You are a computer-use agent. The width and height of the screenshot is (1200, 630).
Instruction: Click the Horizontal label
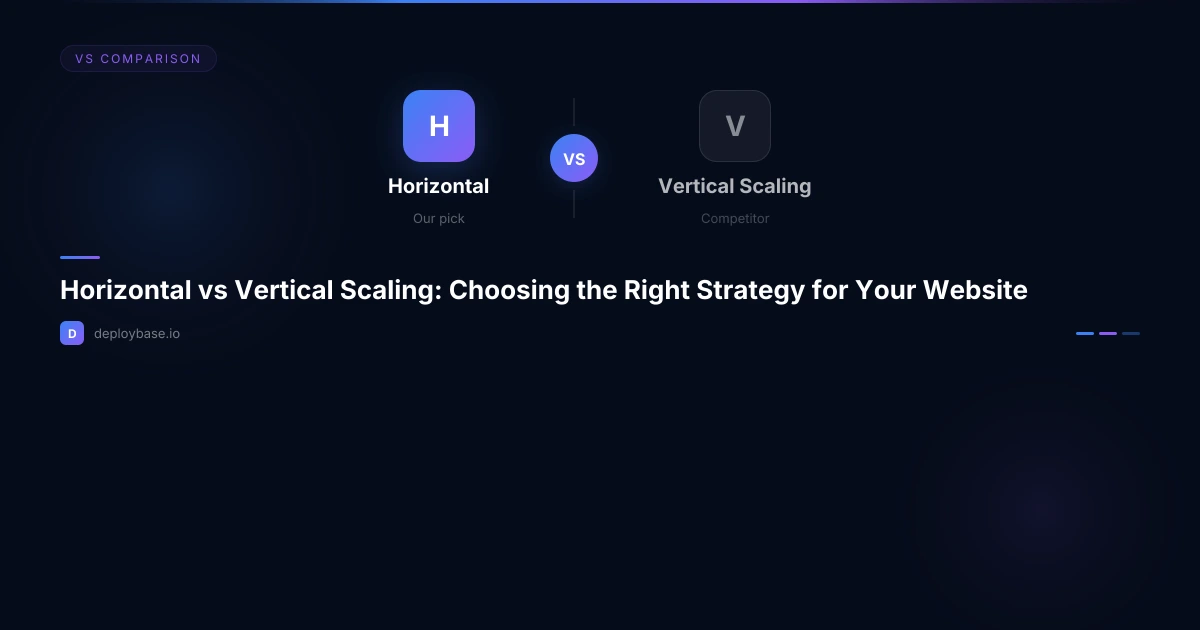click(438, 186)
